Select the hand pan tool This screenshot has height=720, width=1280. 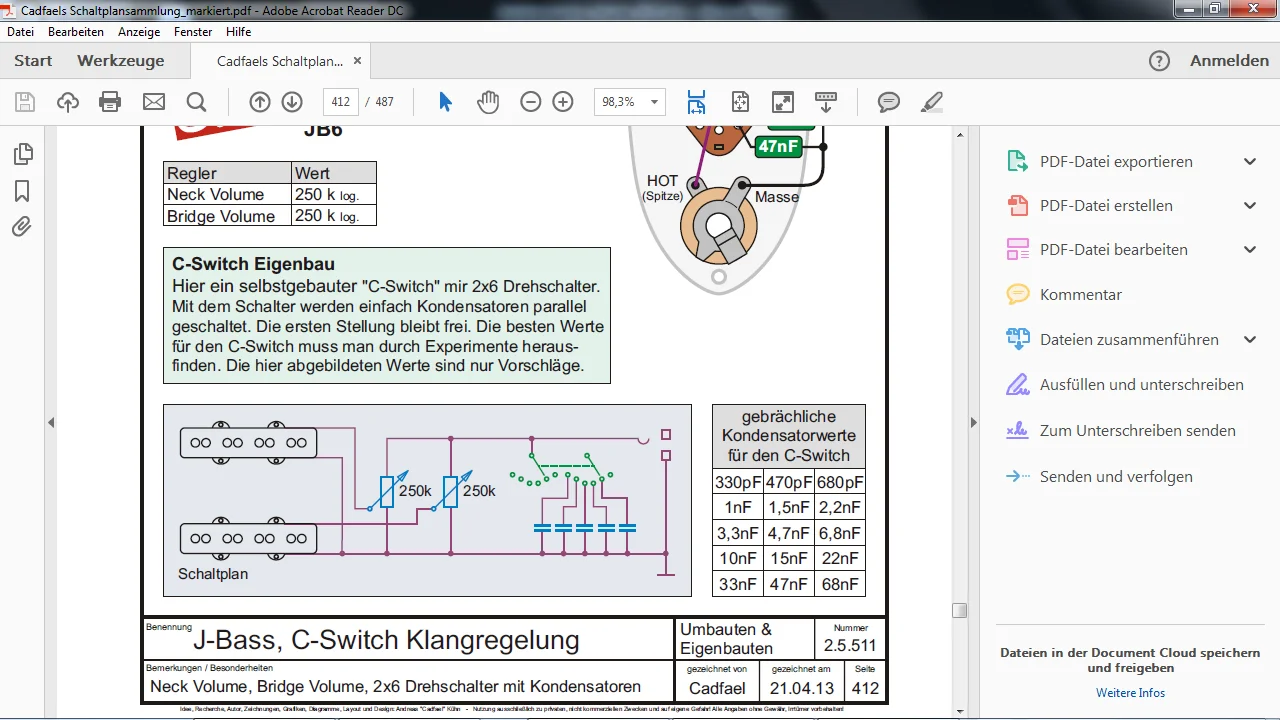point(488,102)
